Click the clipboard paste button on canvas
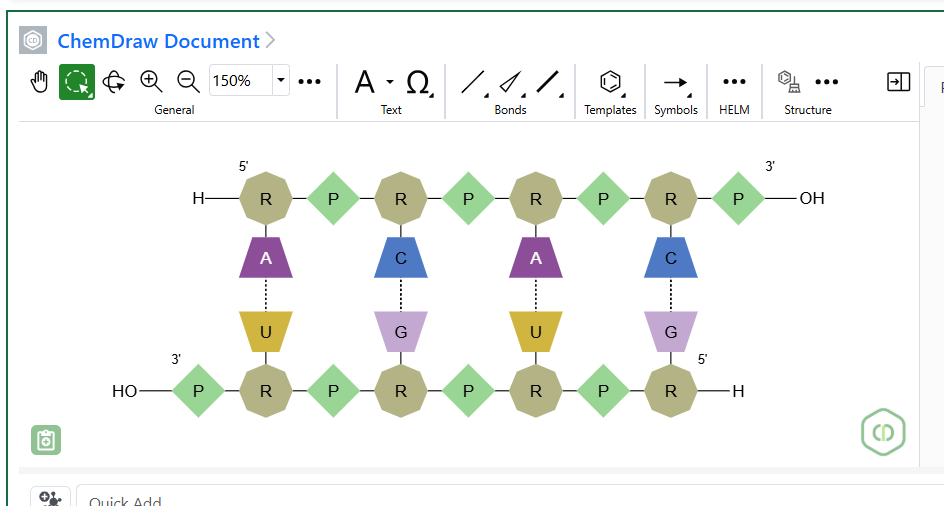944x506 pixels. point(46,440)
